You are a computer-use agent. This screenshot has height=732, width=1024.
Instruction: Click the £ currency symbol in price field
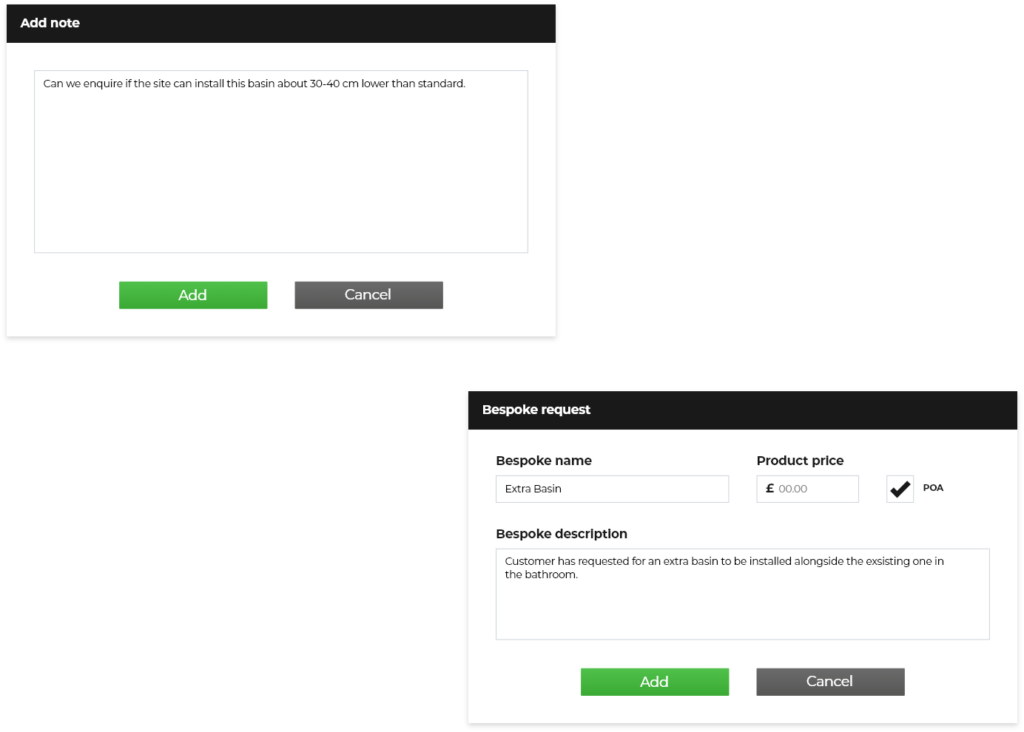pyautogui.click(x=769, y=489)
